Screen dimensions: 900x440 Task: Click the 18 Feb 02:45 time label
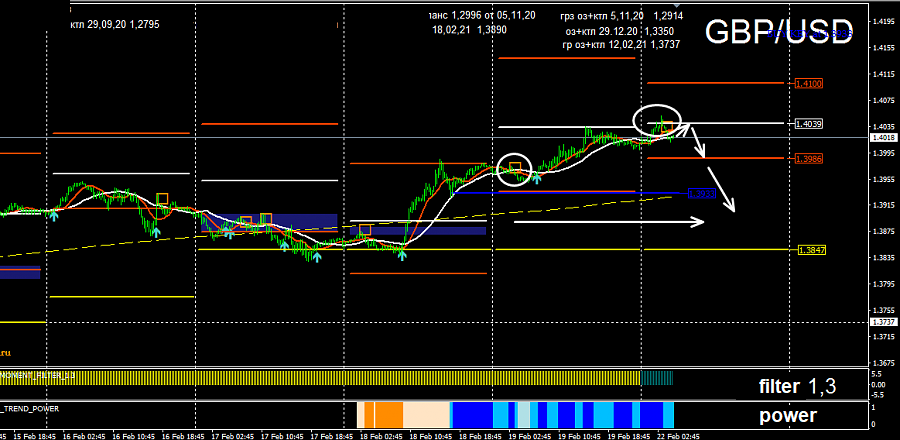381,436
